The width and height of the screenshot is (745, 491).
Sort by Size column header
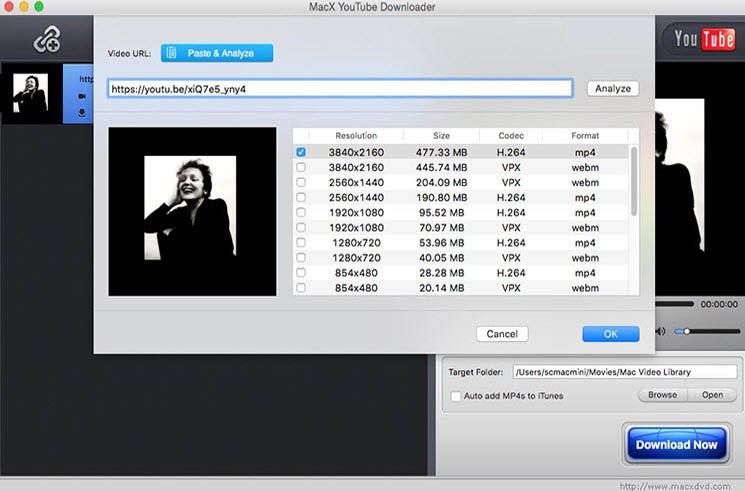[441, 135]
